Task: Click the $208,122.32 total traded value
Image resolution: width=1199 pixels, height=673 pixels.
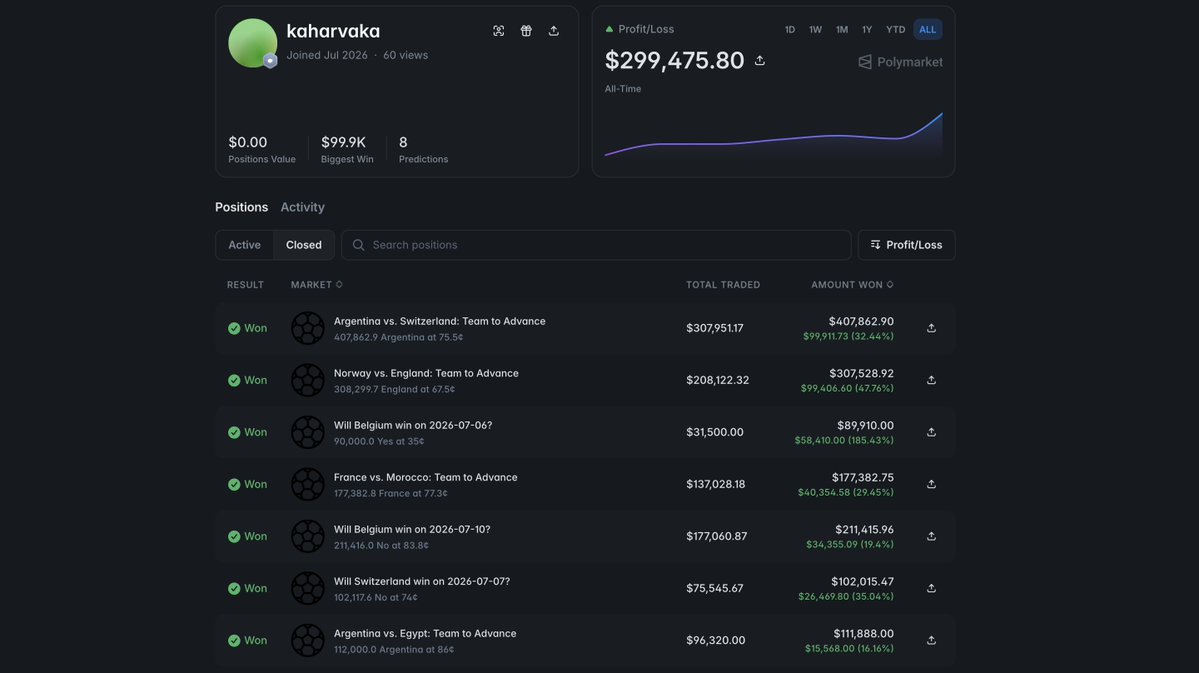Action: point(717,380)
